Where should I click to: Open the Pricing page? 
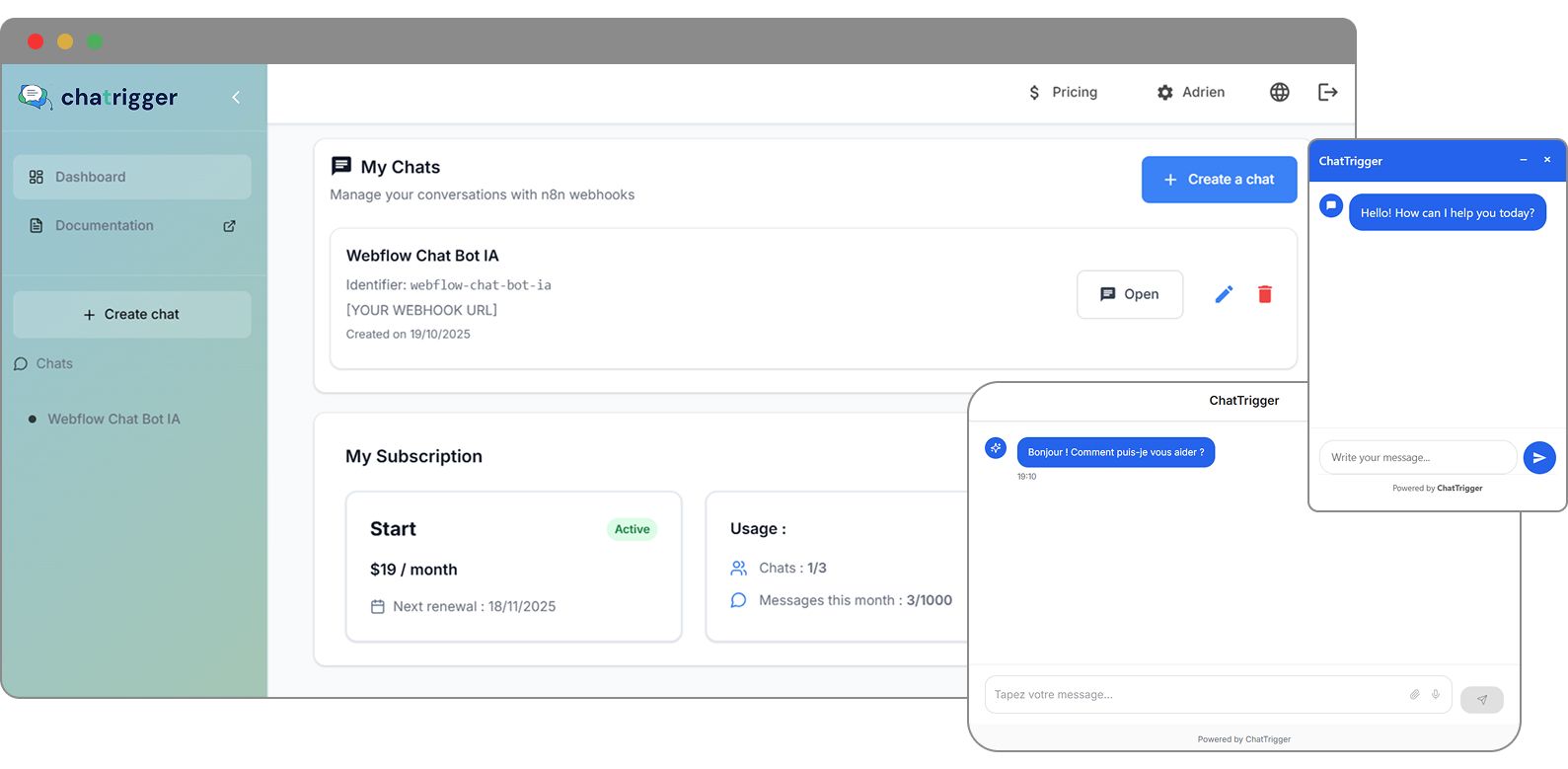click(1063, 92)
